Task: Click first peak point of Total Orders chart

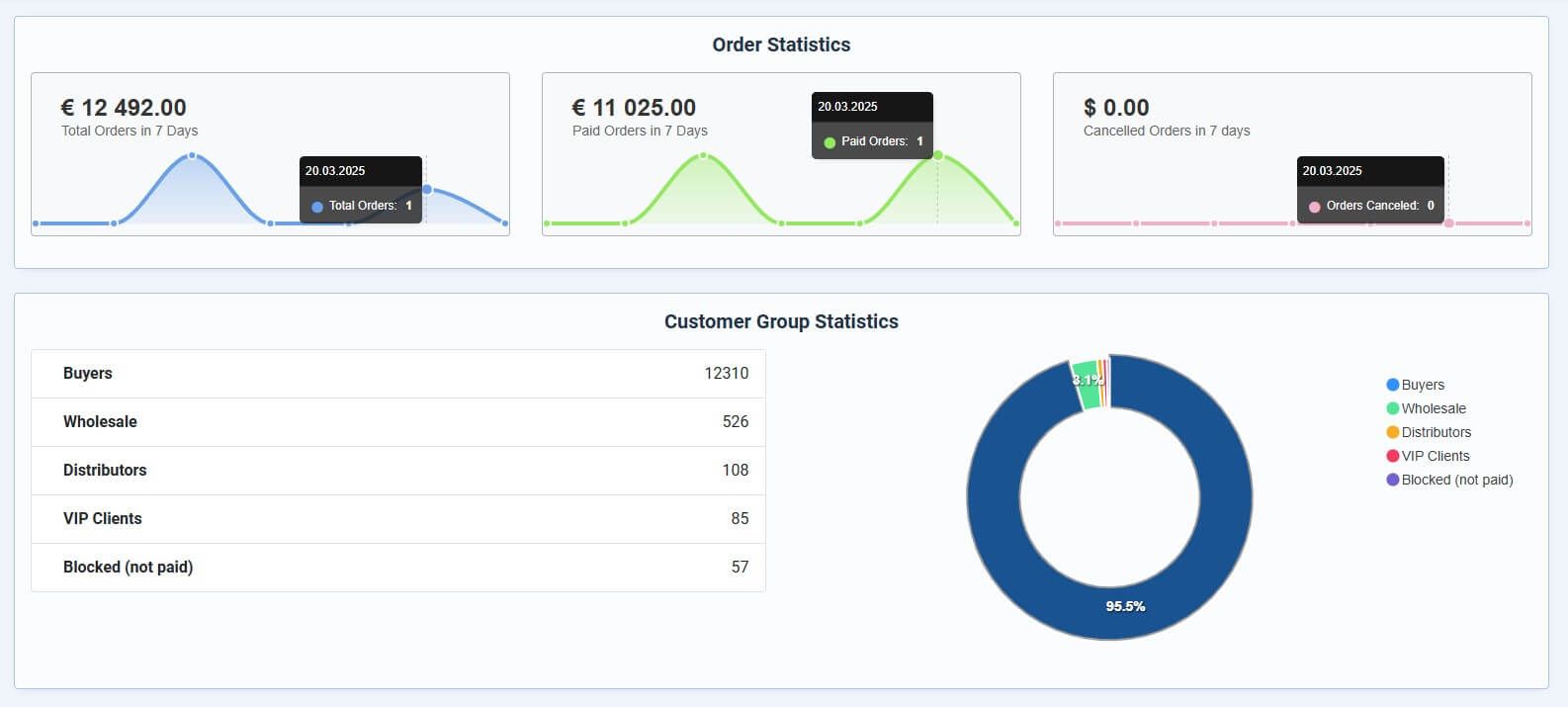Action: pyautogui.click(x=192, y=155)
